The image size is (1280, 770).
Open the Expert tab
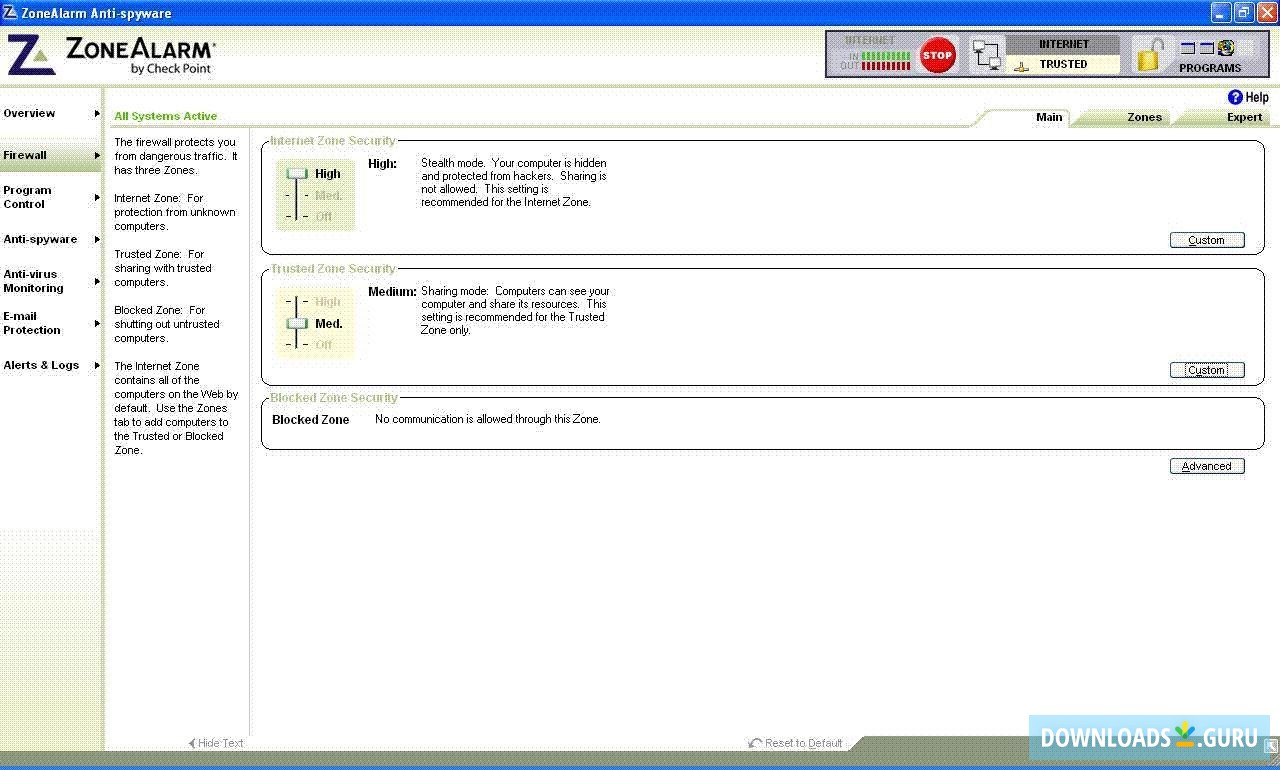[1244, 117]
